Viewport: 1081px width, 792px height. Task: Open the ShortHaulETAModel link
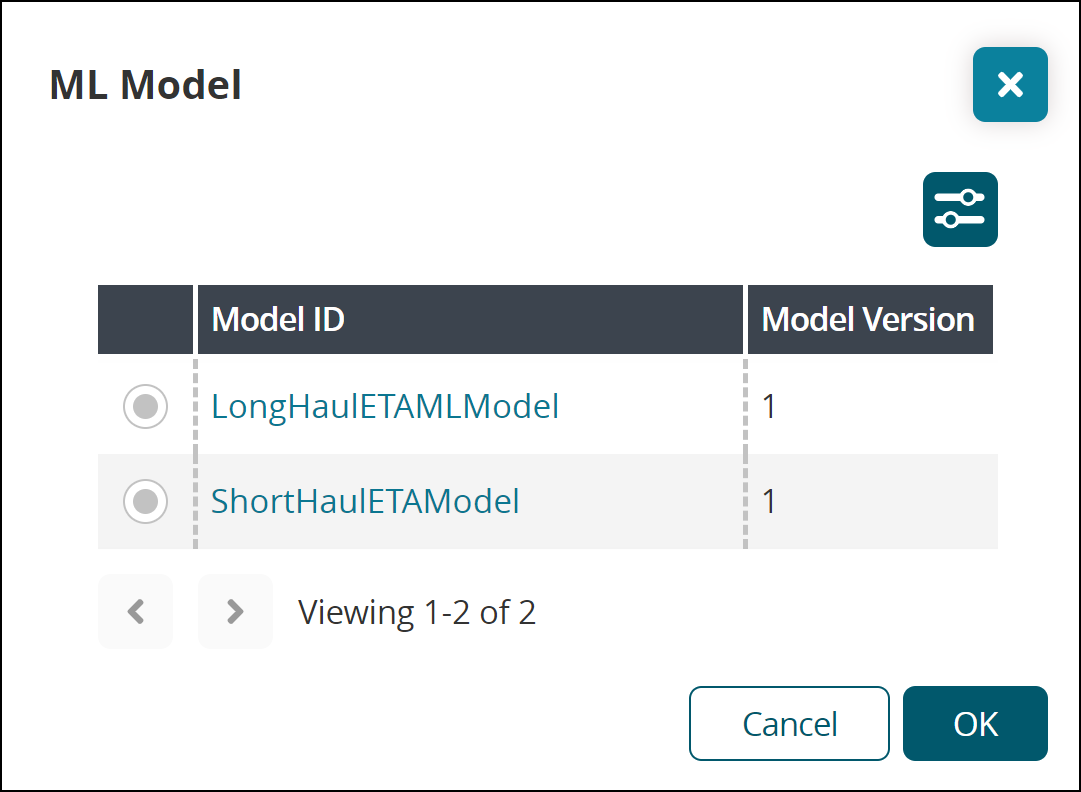pos(365,501)
